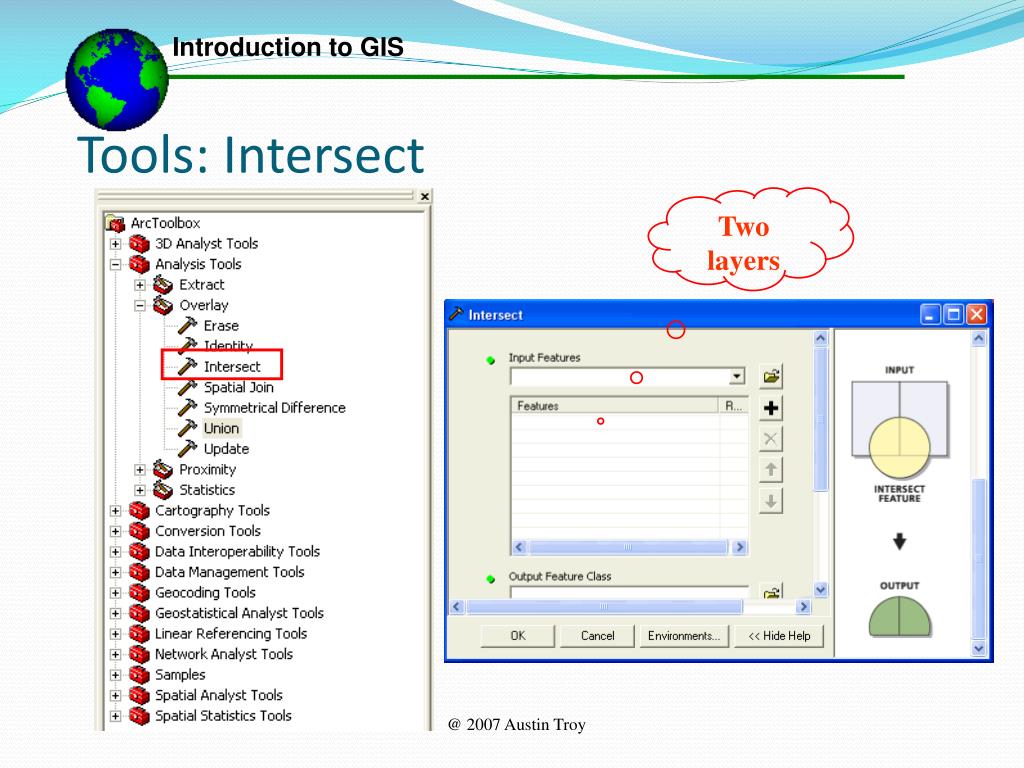Click the Symmetrical Difference hammer icon

click(187, 408)
